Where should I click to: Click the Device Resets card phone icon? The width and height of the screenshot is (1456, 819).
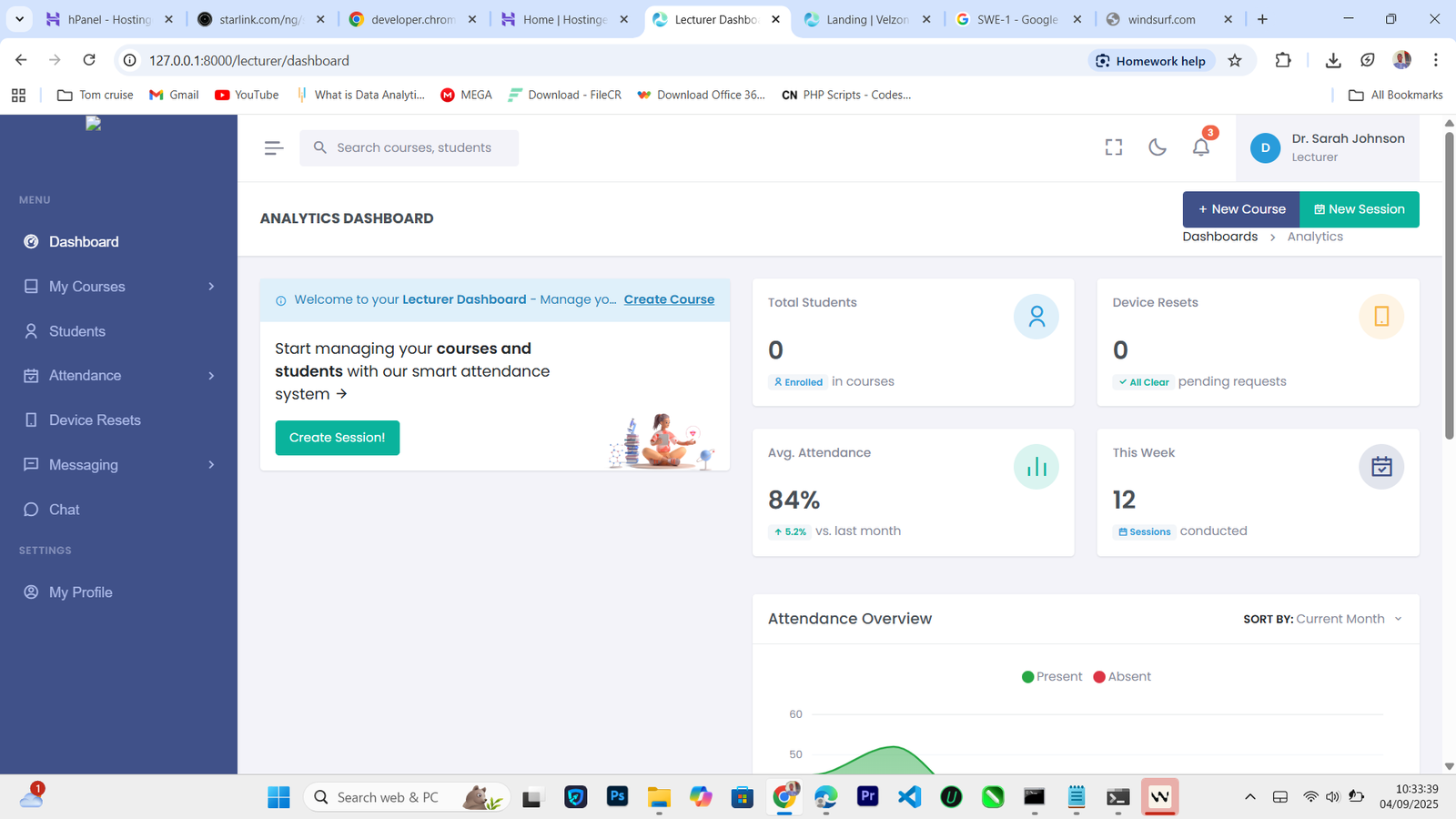pos(1380,317)
